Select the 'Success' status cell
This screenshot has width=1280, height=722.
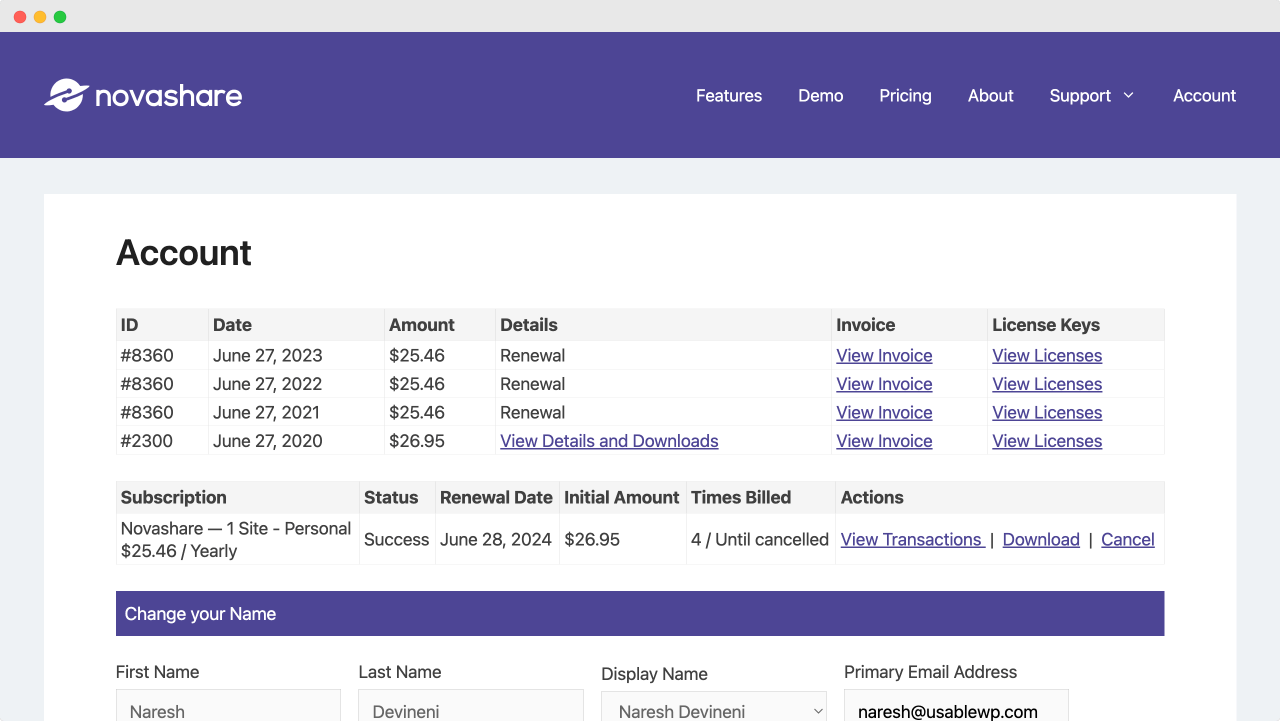tap(397, 540)
